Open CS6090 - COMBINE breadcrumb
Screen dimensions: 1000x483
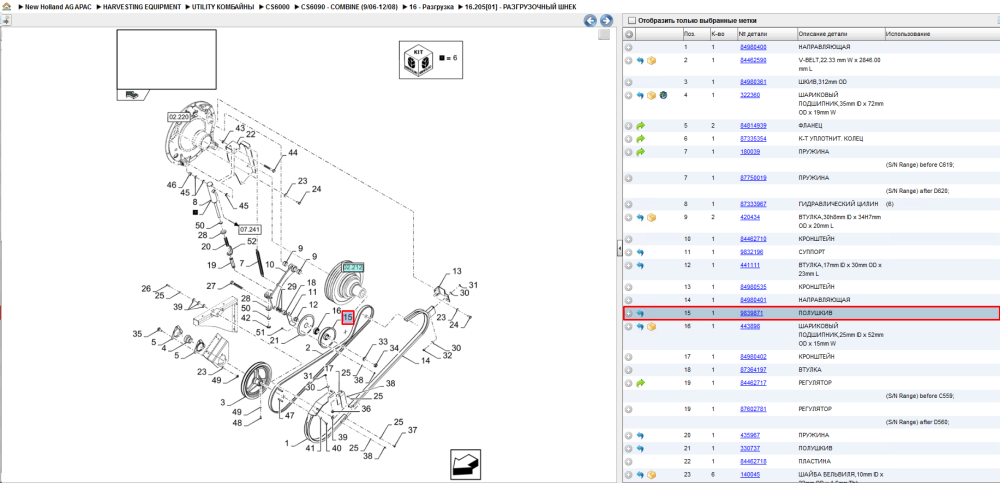[349, 7]
